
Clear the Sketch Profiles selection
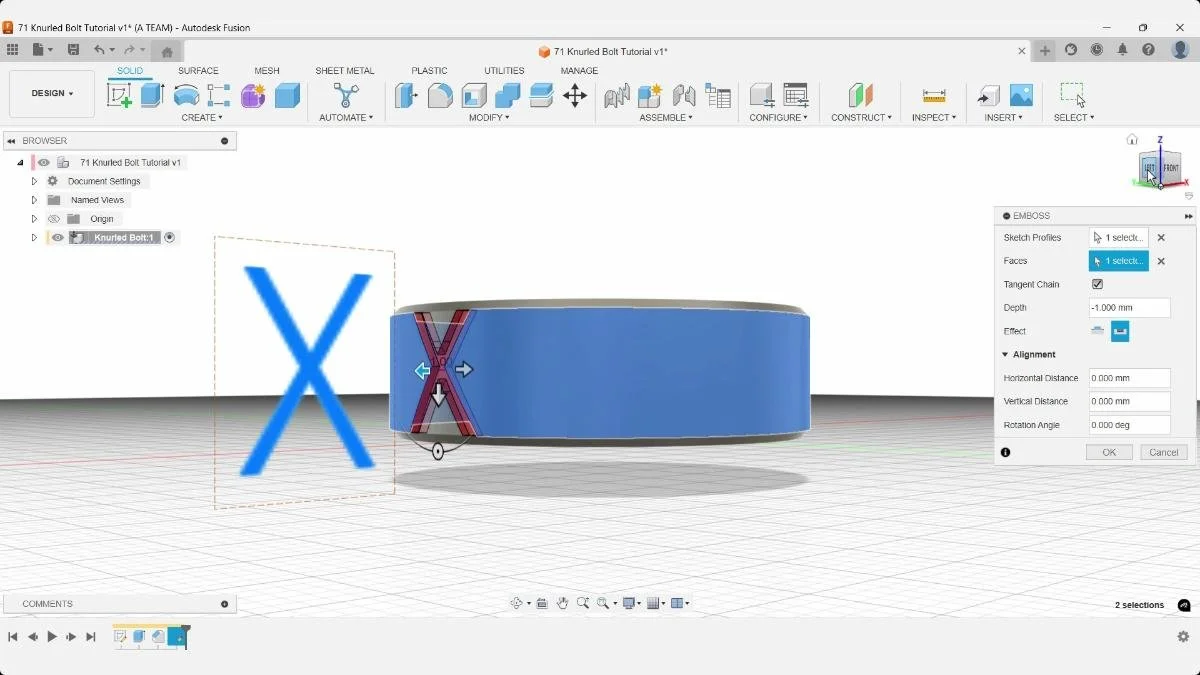tap(1161, 238)
